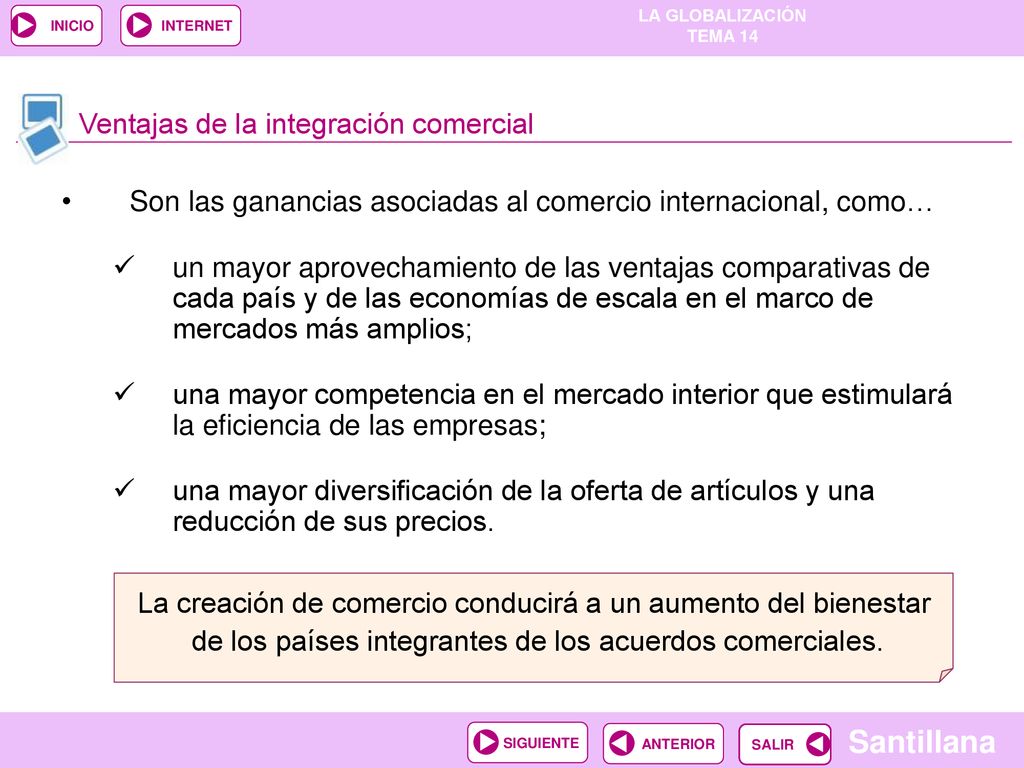Image resolution: width=1024 pixels, height=768 pixels.
Task: Click the heading 'Ventajas de la integración comercial'
Action: [x=306, y=124]
